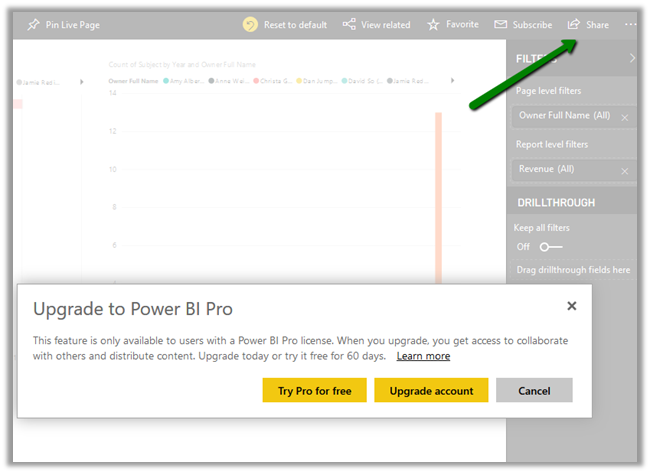Click the Drag drillthrough fields here box

point(572,270)
